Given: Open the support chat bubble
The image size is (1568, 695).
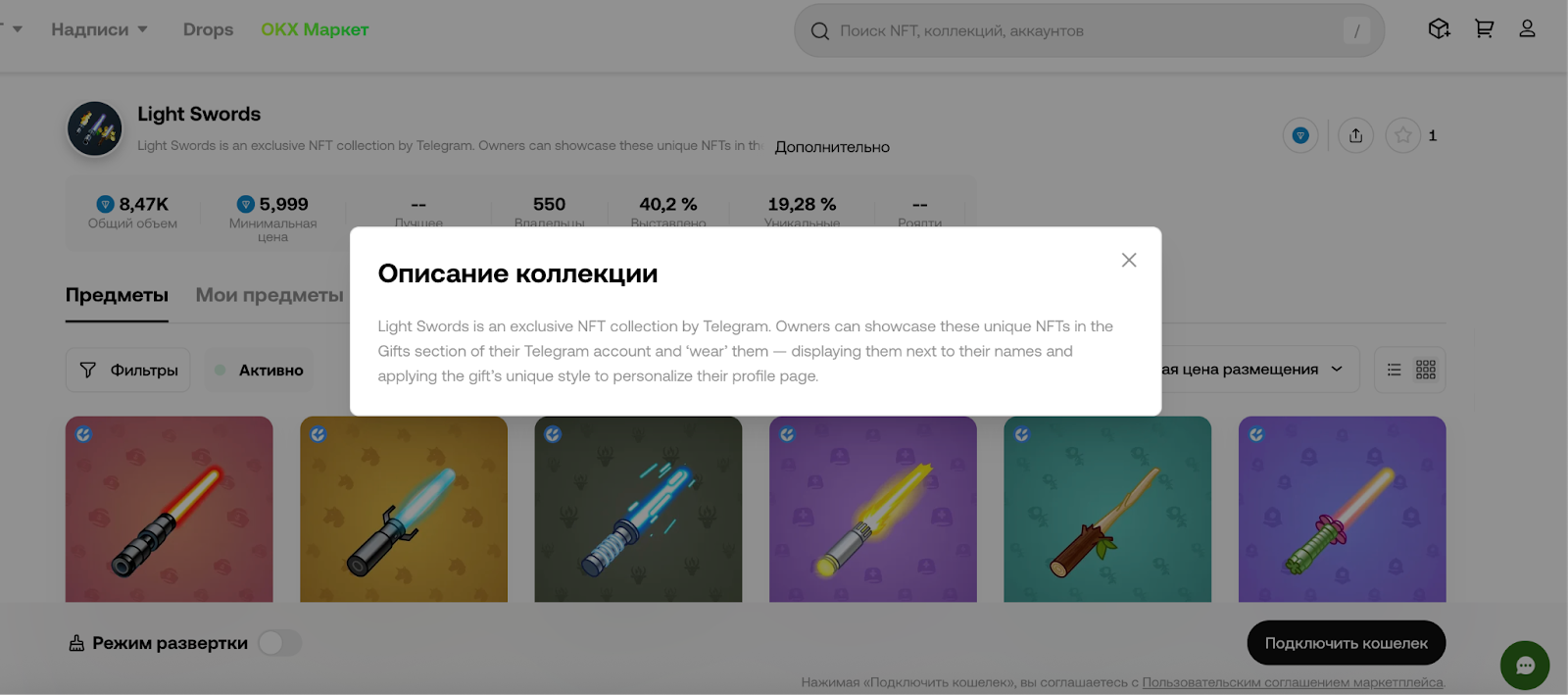Looking at the screenshot, I should [x=1525, y=666].
